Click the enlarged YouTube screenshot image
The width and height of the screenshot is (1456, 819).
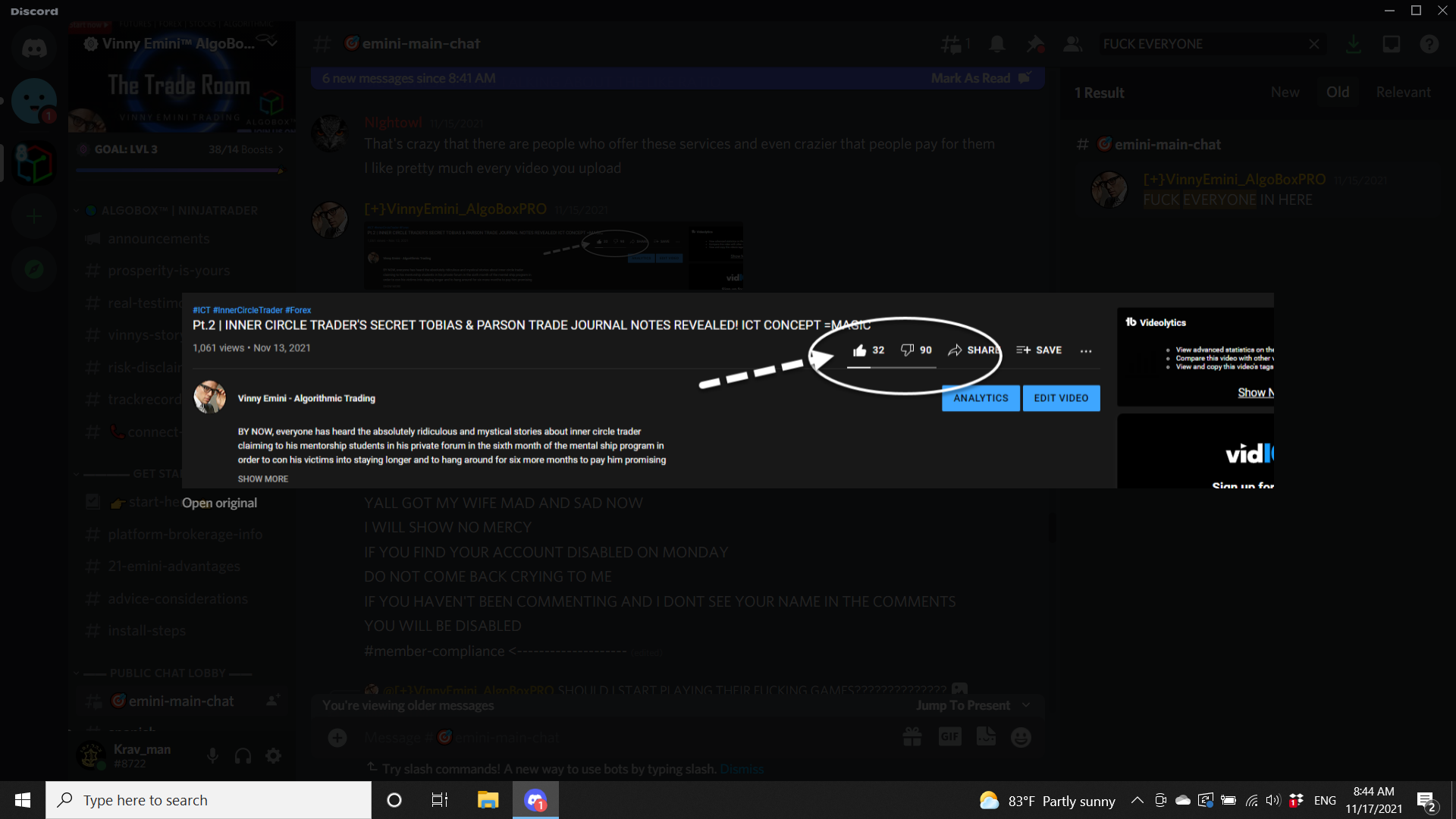click(x=728, y=390)
